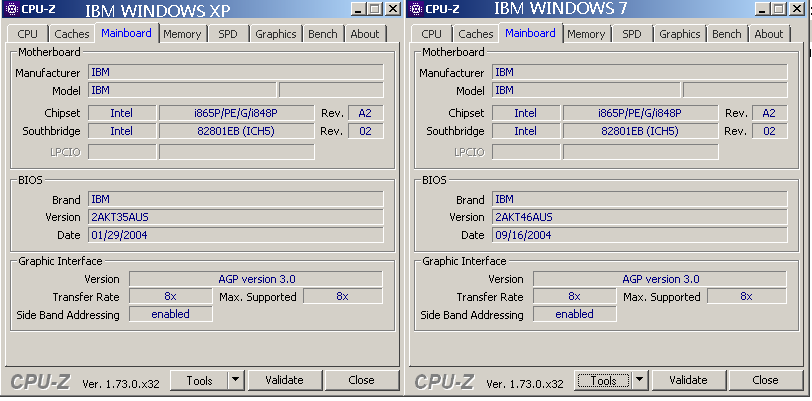Minimize the IBM Windows 7 window

click(x=762, y=9)
